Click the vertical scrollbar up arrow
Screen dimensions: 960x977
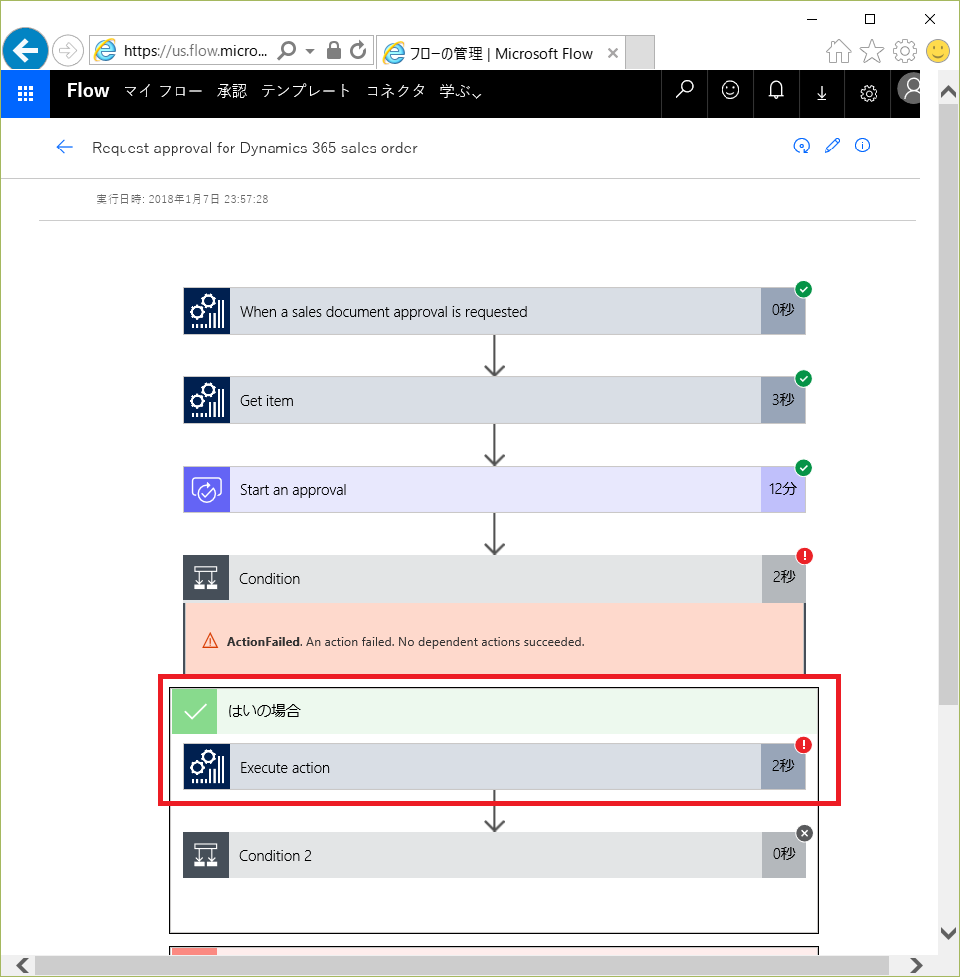click(x=948, y=92)
